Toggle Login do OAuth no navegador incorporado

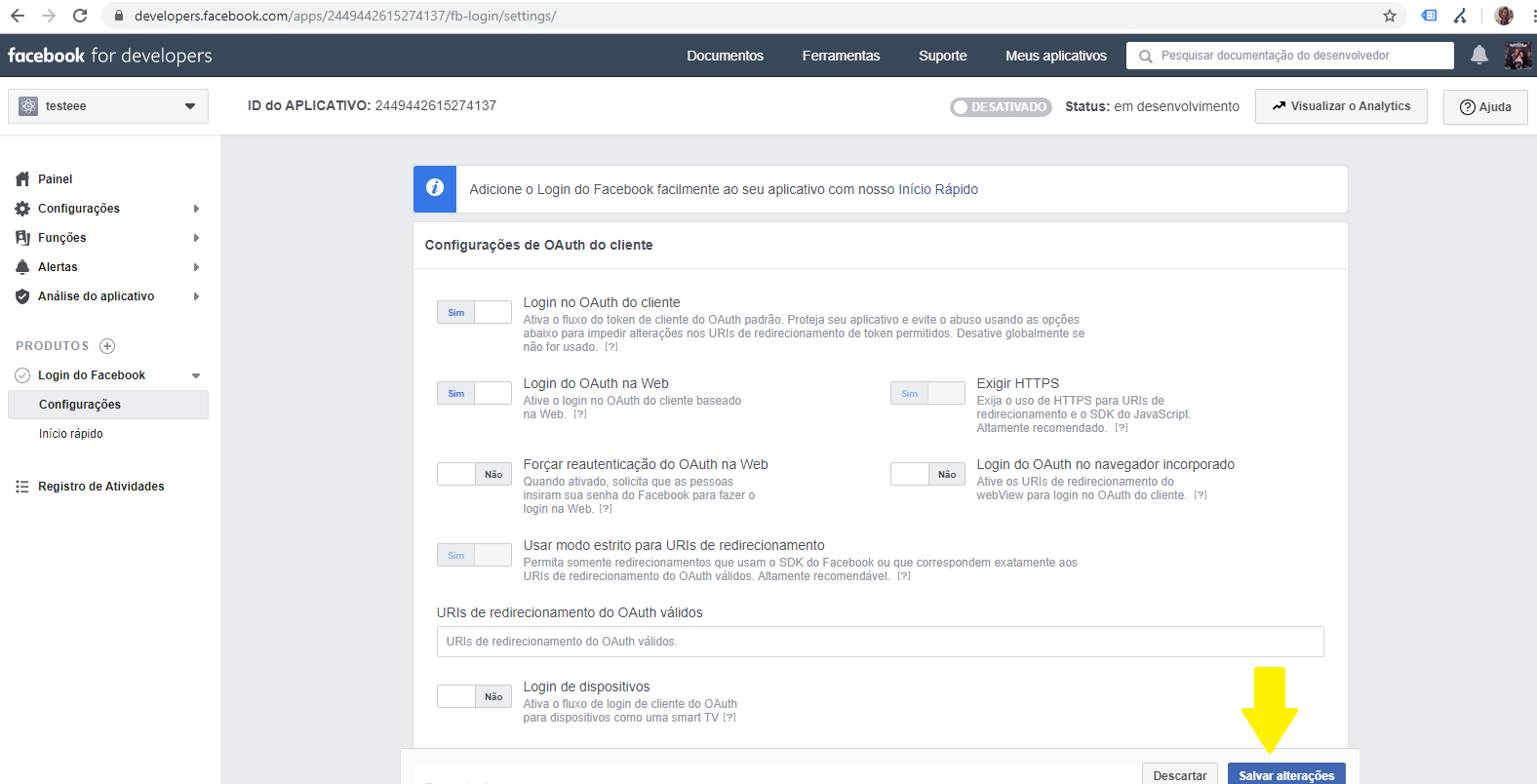(x=927, y=474)
